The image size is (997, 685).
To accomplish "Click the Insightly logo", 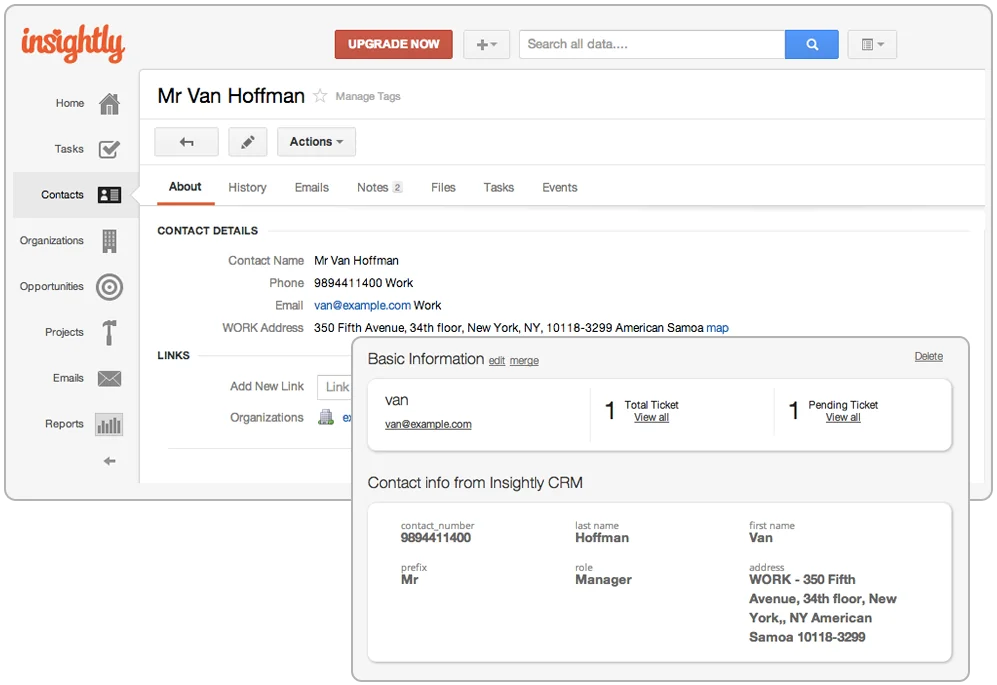I will coord(72,43).
